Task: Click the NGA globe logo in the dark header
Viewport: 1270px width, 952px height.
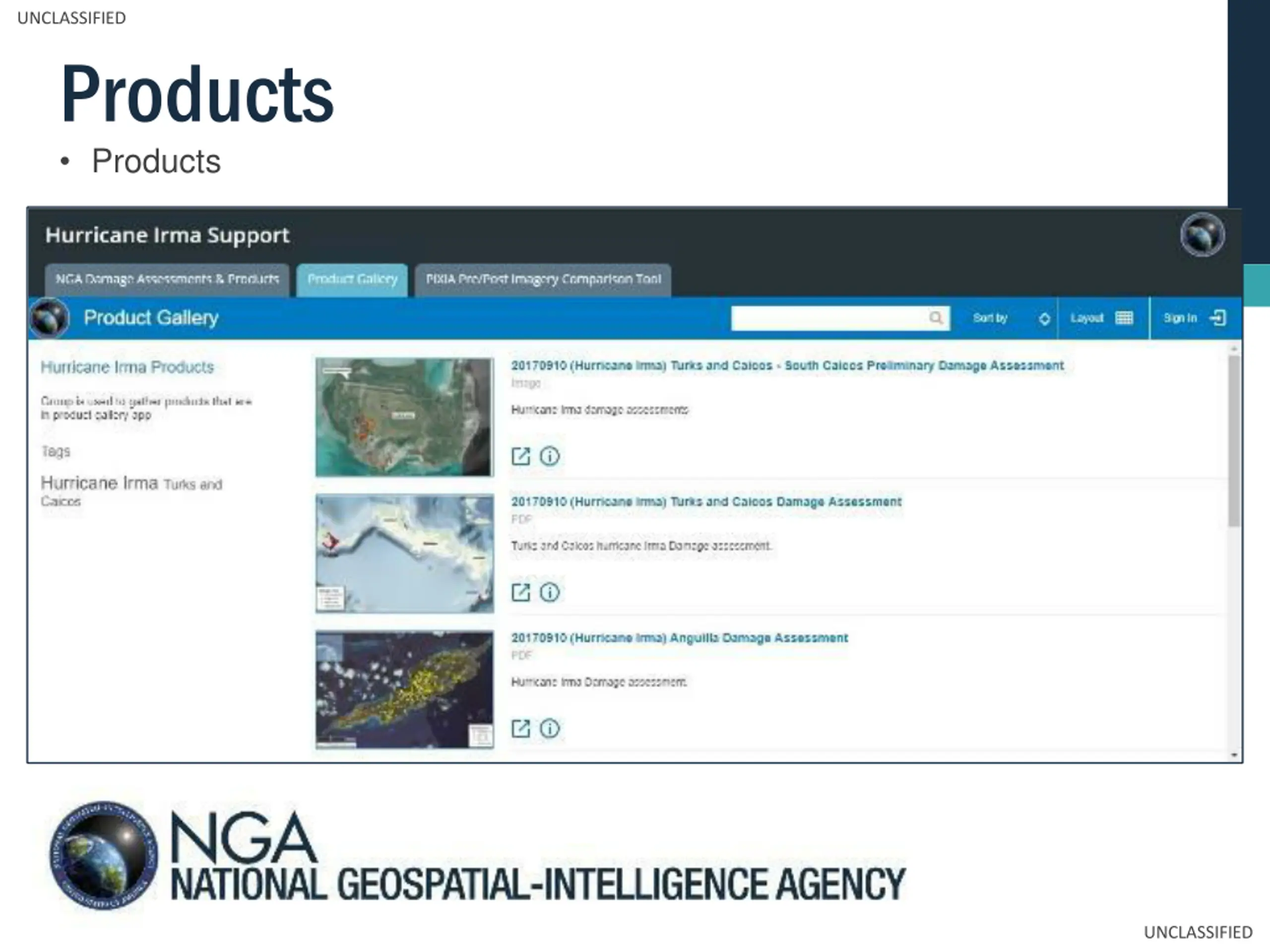Action: pos(1202,235)
